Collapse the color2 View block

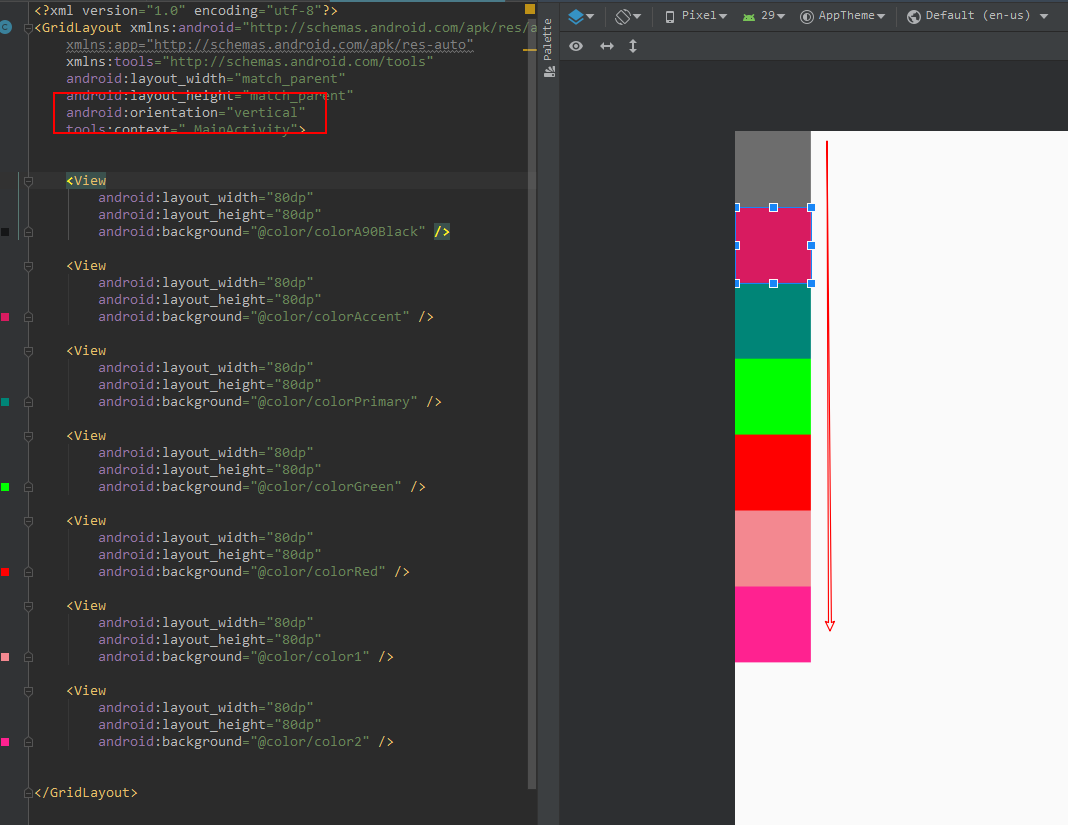coord(29,691)
